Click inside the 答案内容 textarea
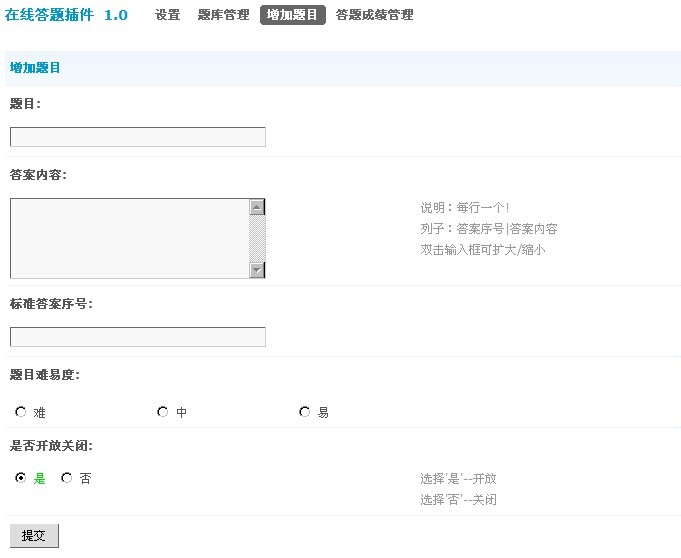 (128, 238)
